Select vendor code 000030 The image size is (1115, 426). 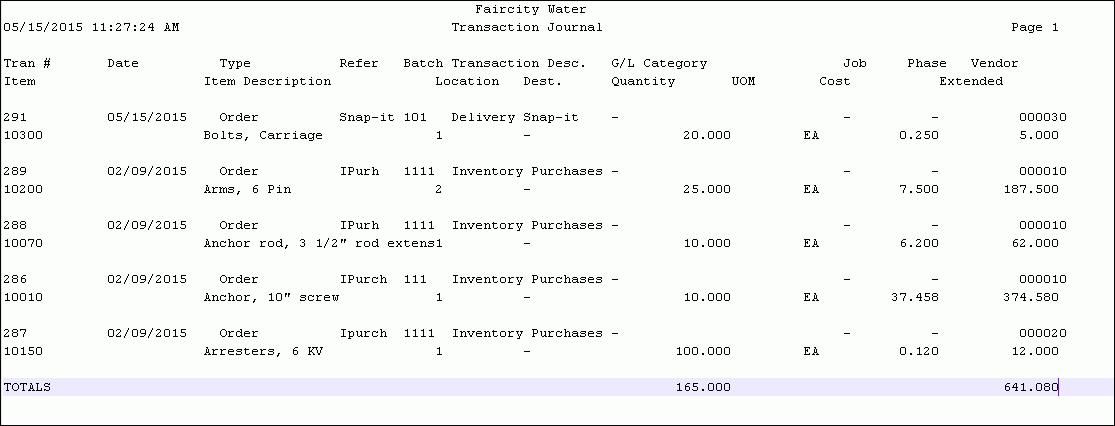coord(1042,117)
